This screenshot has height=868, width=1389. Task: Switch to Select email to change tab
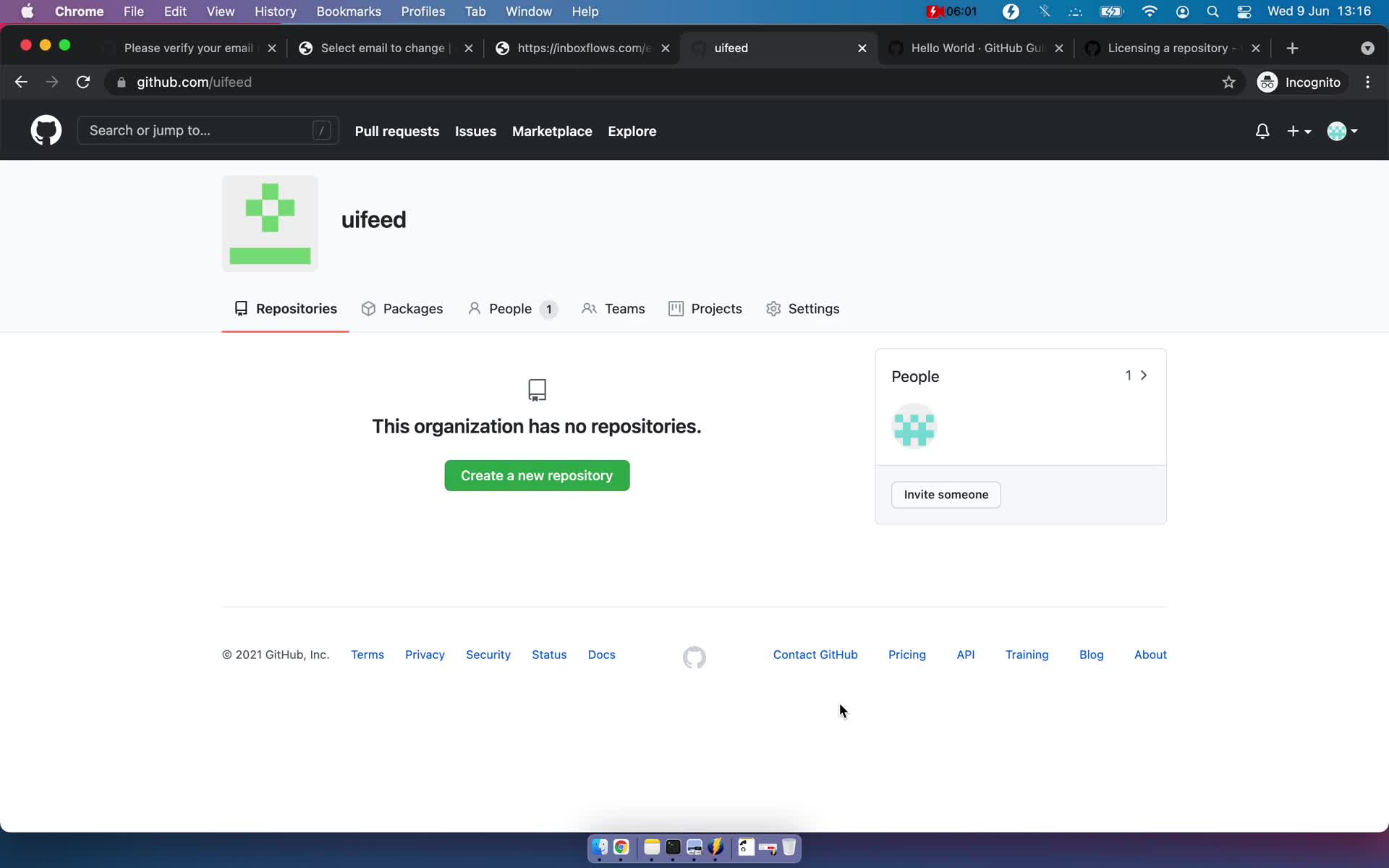click(x=383, y=48)
